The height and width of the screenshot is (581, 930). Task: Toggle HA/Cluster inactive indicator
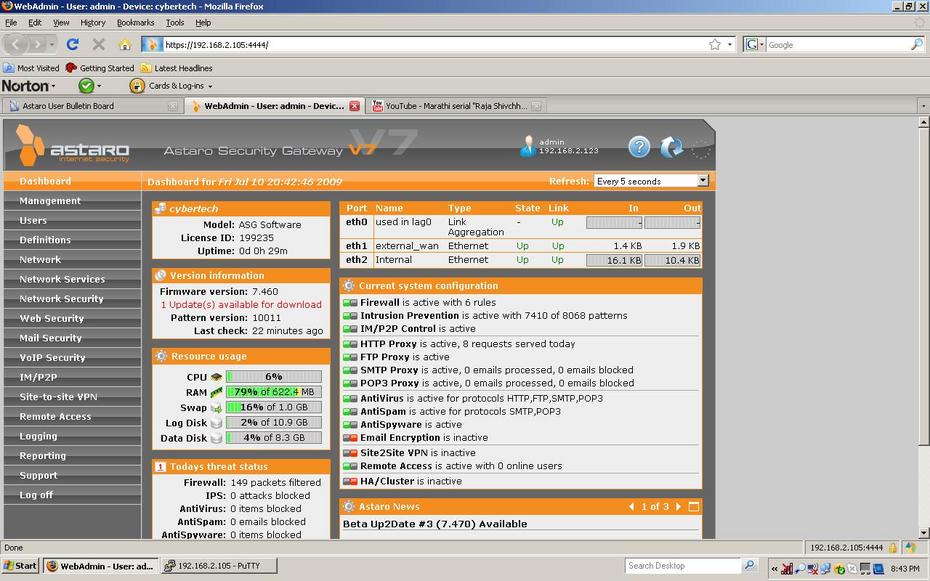350,481
